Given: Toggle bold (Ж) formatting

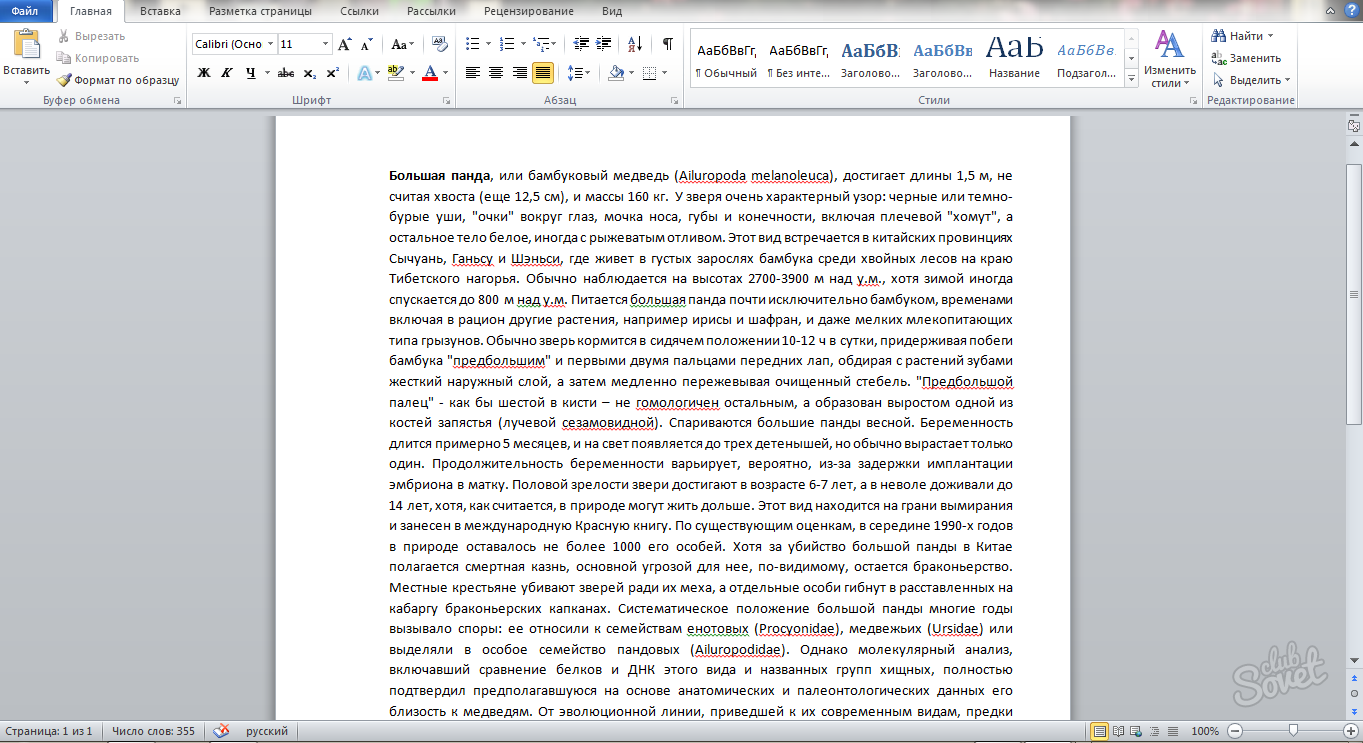Looking at the screenshot, I should click(204, 72).
